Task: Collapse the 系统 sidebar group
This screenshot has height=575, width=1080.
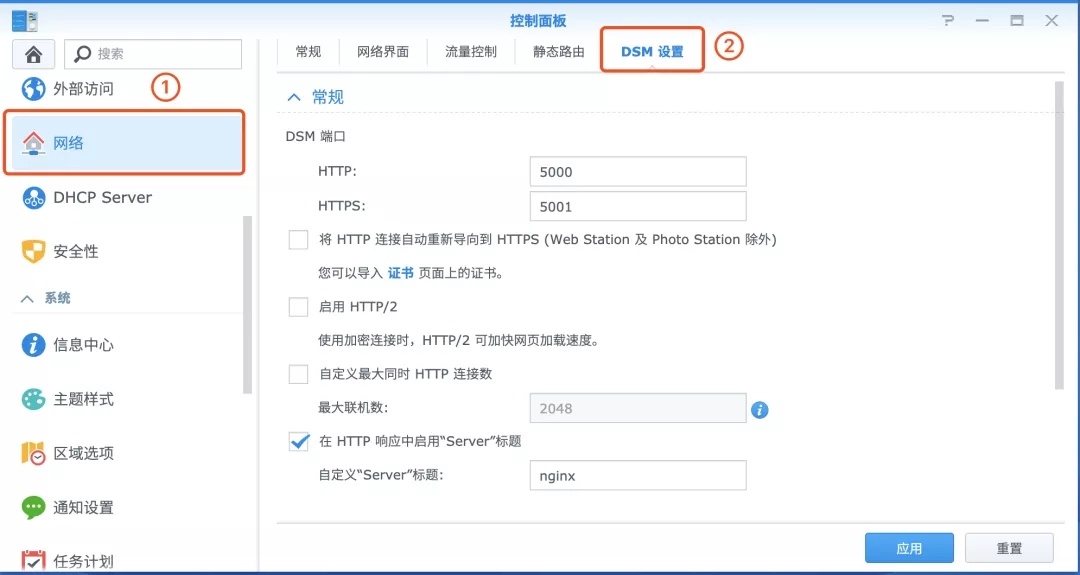Action: [x=28, y=299]
